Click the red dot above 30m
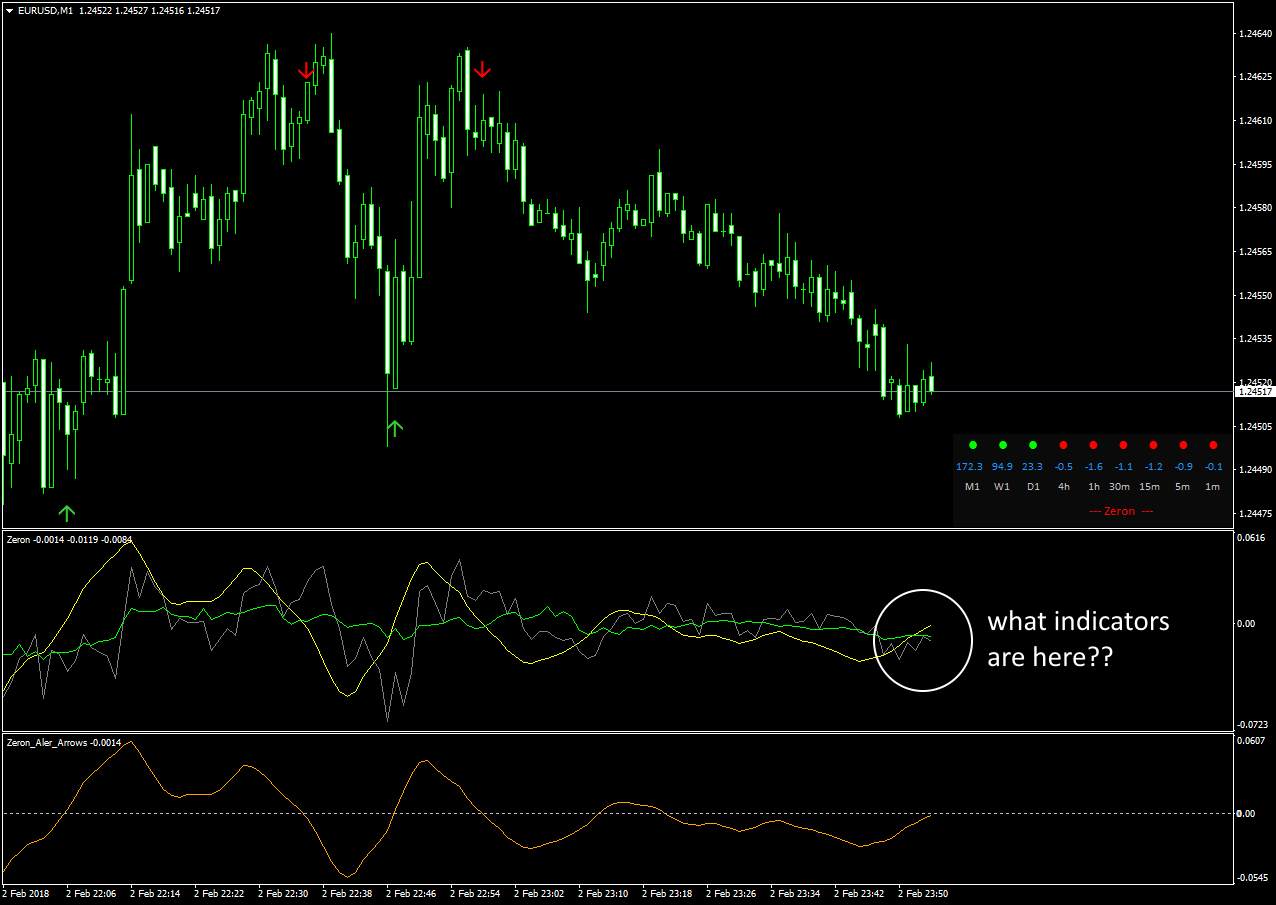The width and height of the screenshot is (1276, 905). 1123,445
